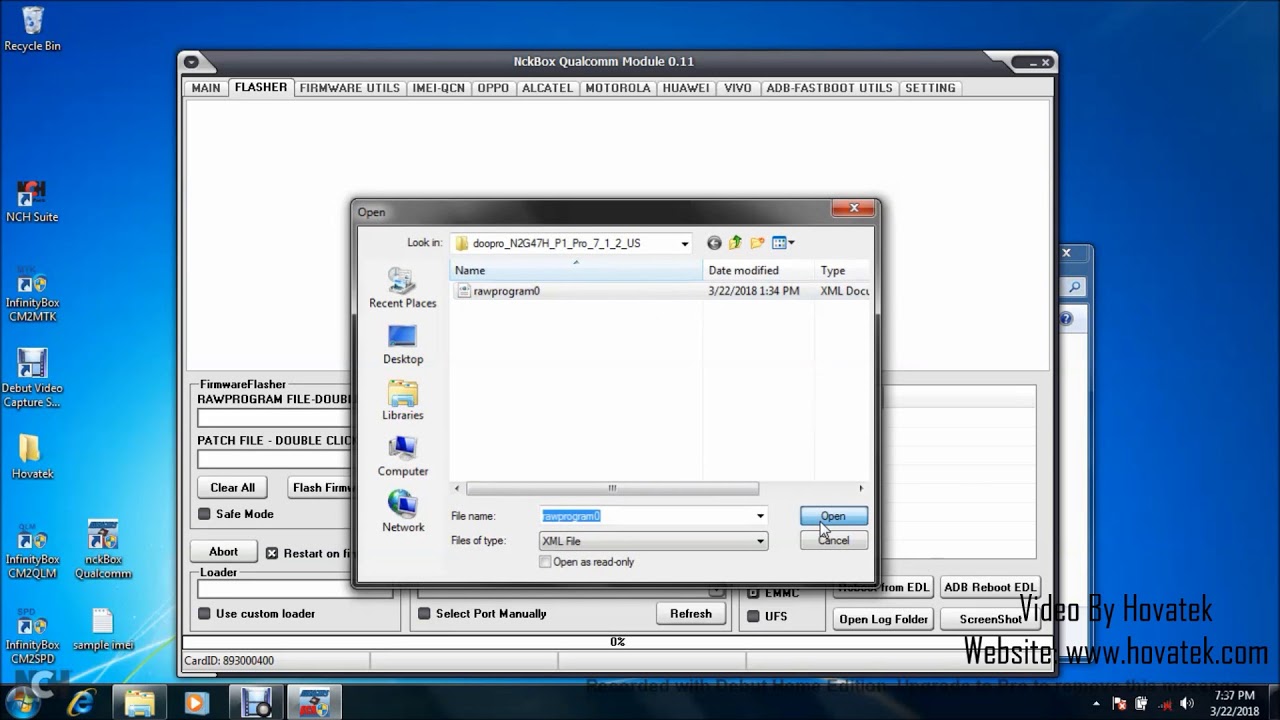1280x720 pixels.
Task: Open Computer in dialog sidebar
Action: (x=403, y=456)
